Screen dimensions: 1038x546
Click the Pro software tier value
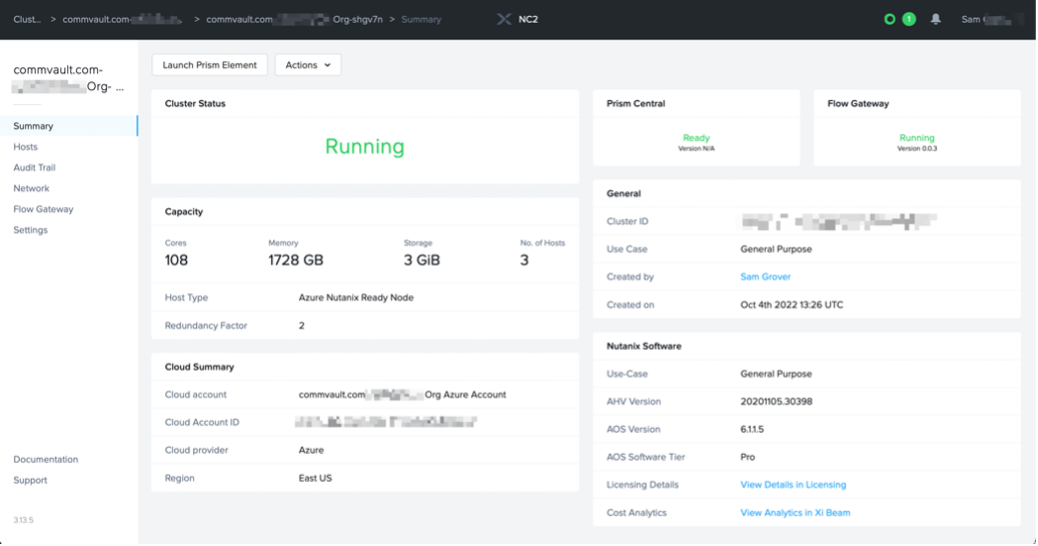pos(747,457)
